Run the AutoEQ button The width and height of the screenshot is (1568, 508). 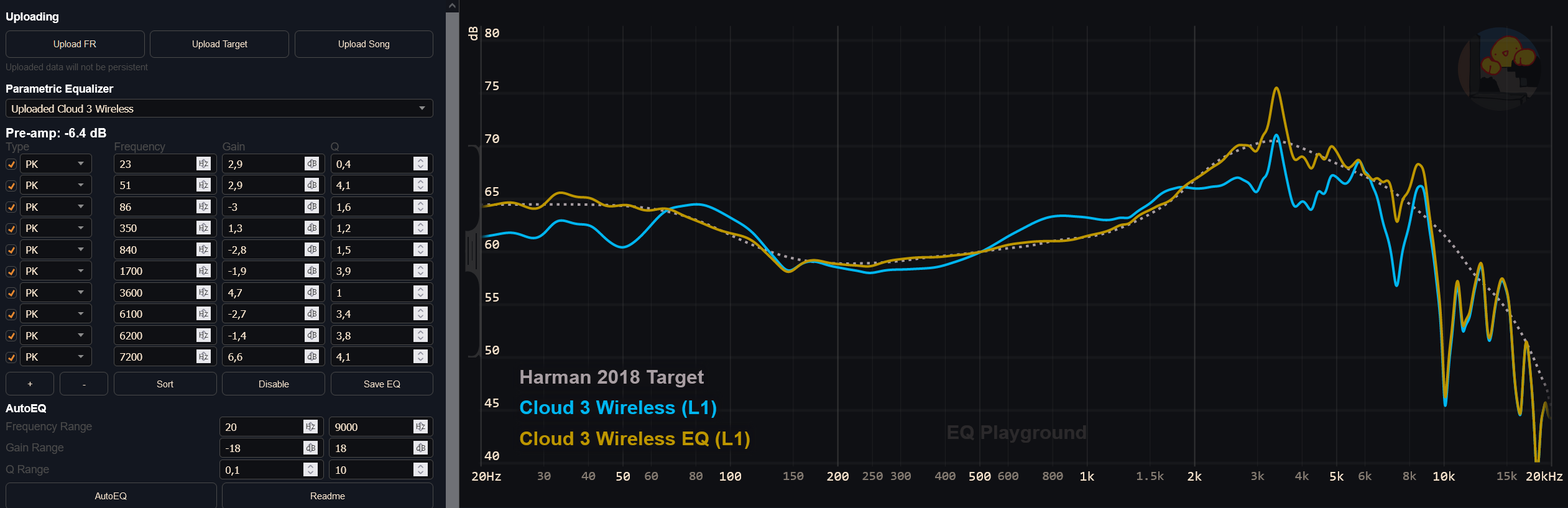(x=111, y=496)
